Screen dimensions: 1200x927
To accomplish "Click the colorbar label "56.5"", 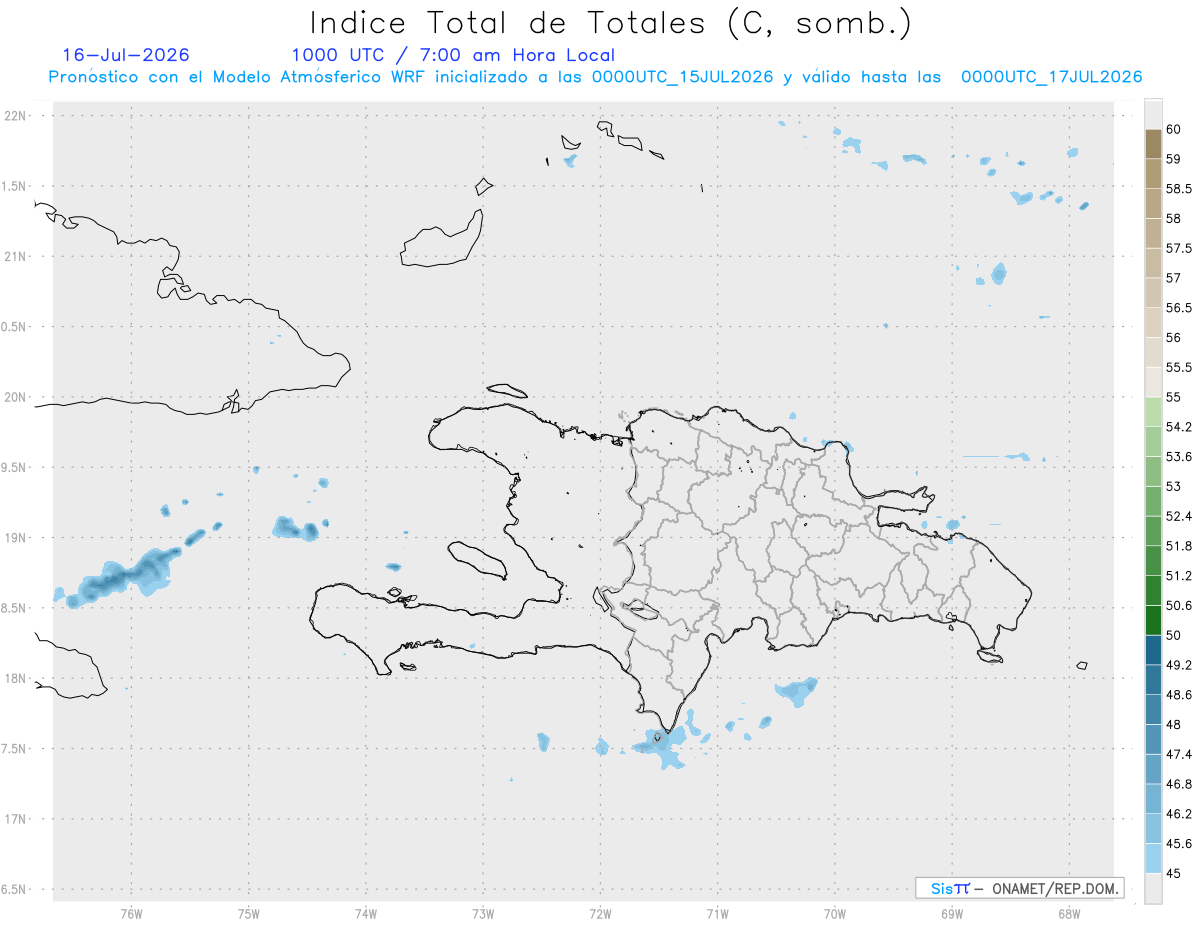I will tap(1178, 308).
